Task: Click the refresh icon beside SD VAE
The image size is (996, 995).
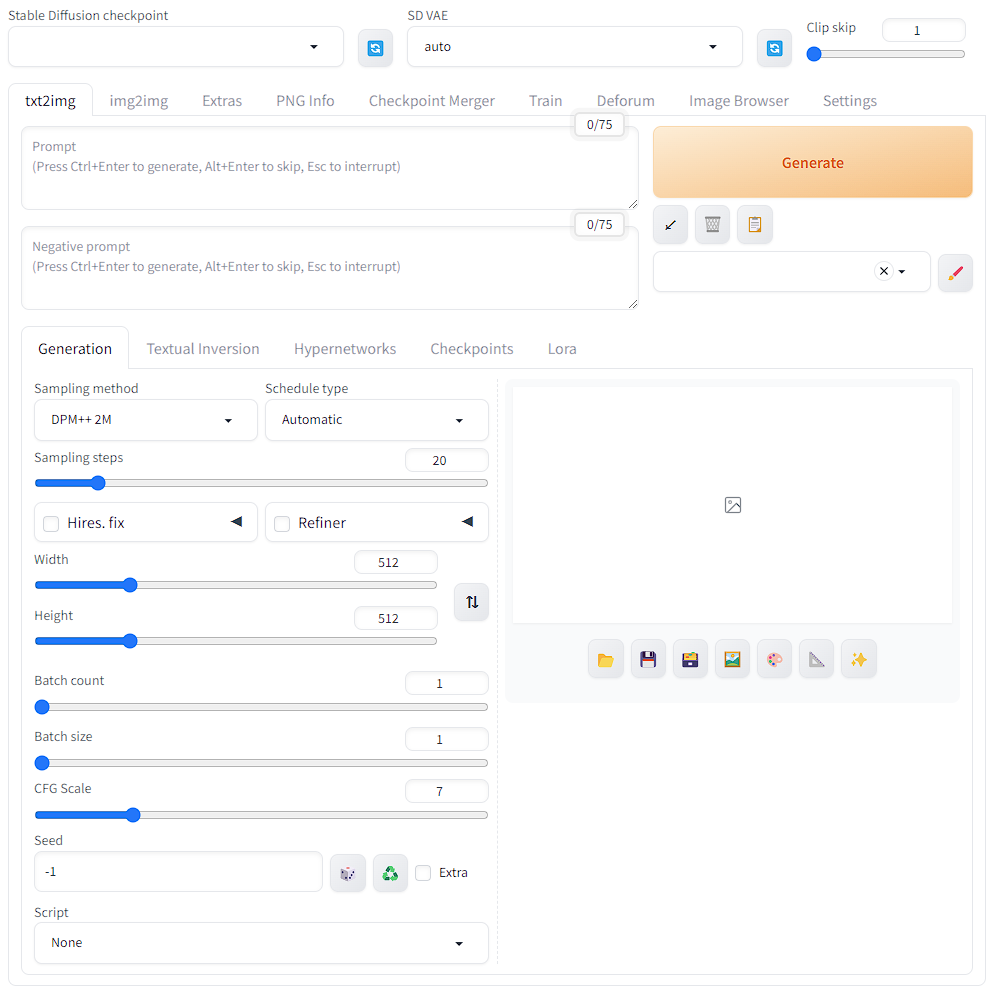Action: pyautogui.click(x=774, y=48)
